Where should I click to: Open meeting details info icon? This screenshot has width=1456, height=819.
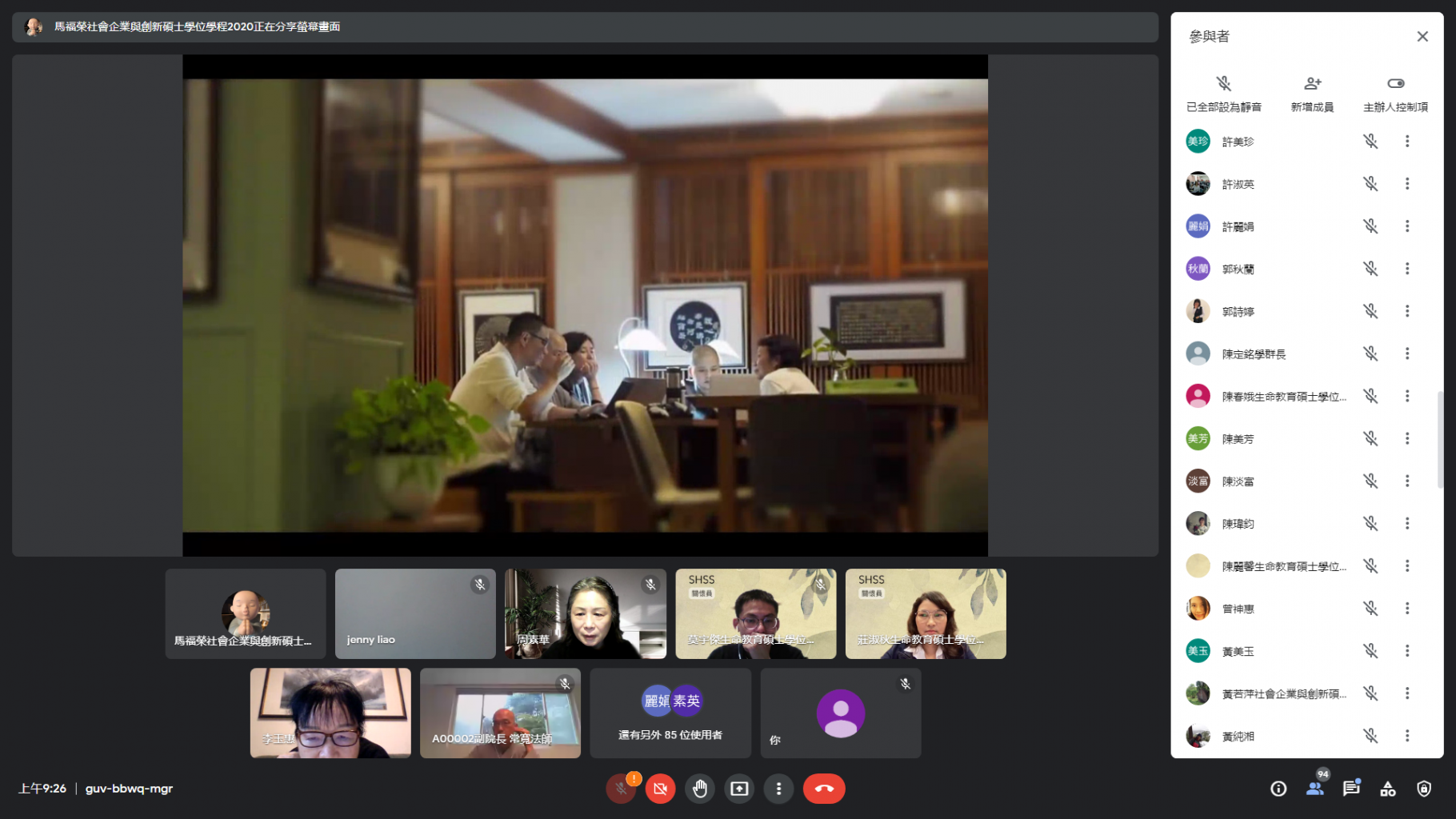(1278, 789)
